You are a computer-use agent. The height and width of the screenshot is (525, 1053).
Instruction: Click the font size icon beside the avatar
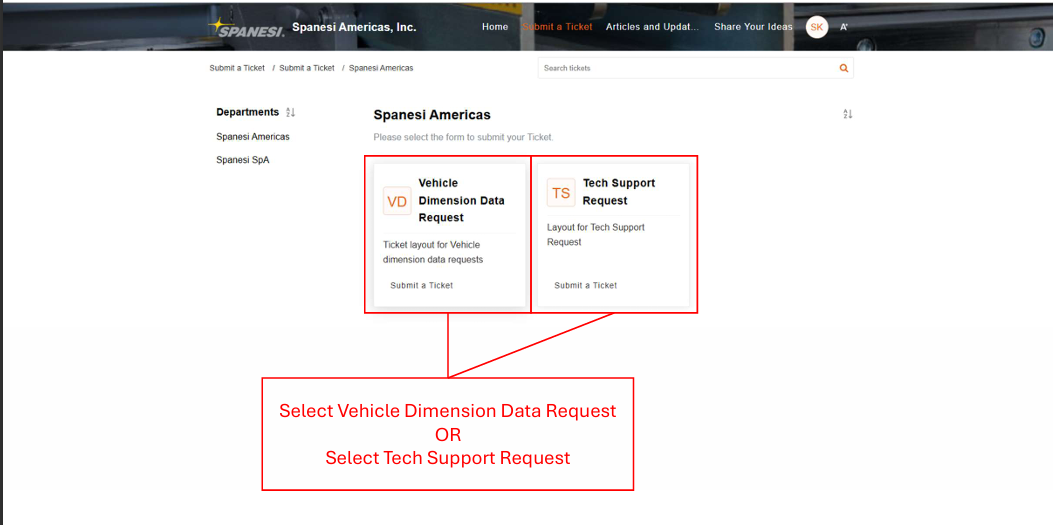(844, 27)
